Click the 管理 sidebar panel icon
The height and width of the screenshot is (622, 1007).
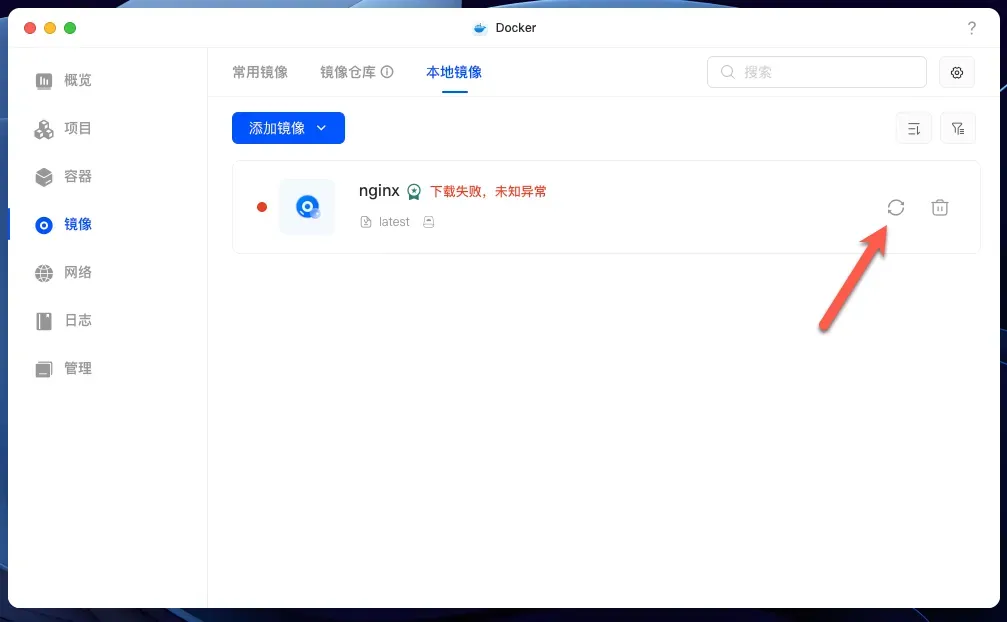point(44,369)
